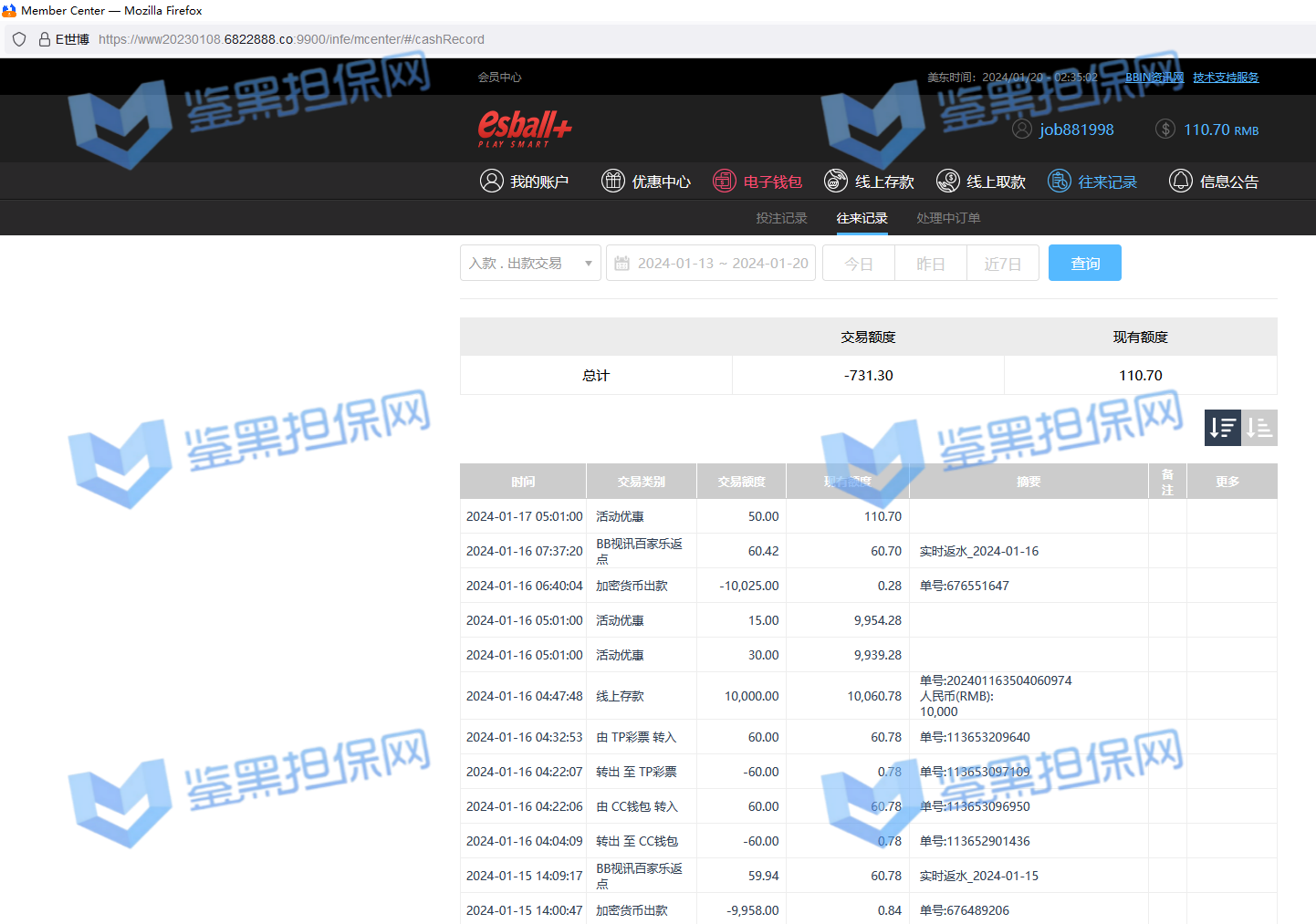The width and height of the screenshot is (1316, 924).
Task: Click the calendar icon in date field
Action: pos(622,264)
